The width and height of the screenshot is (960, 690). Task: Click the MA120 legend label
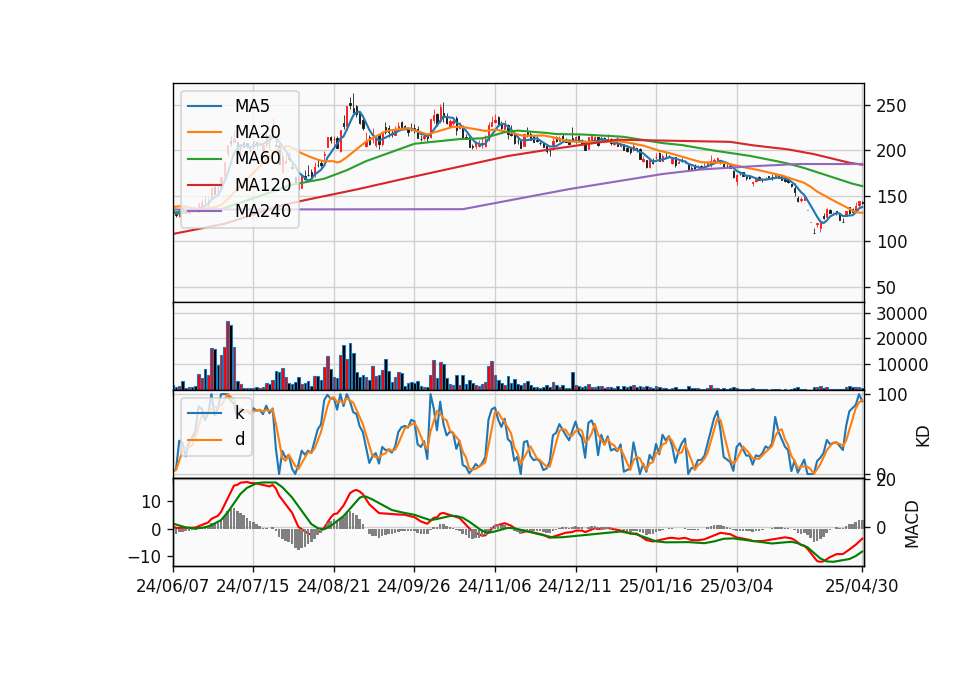coord(263,184)
